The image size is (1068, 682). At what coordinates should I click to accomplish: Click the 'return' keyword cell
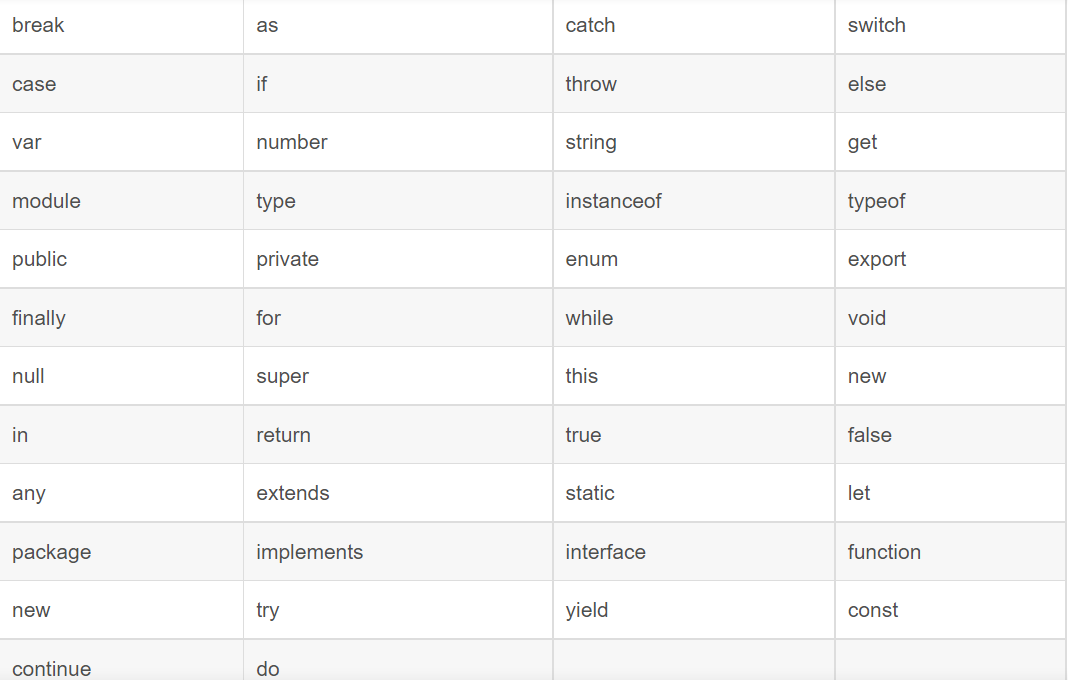point(283,435)
